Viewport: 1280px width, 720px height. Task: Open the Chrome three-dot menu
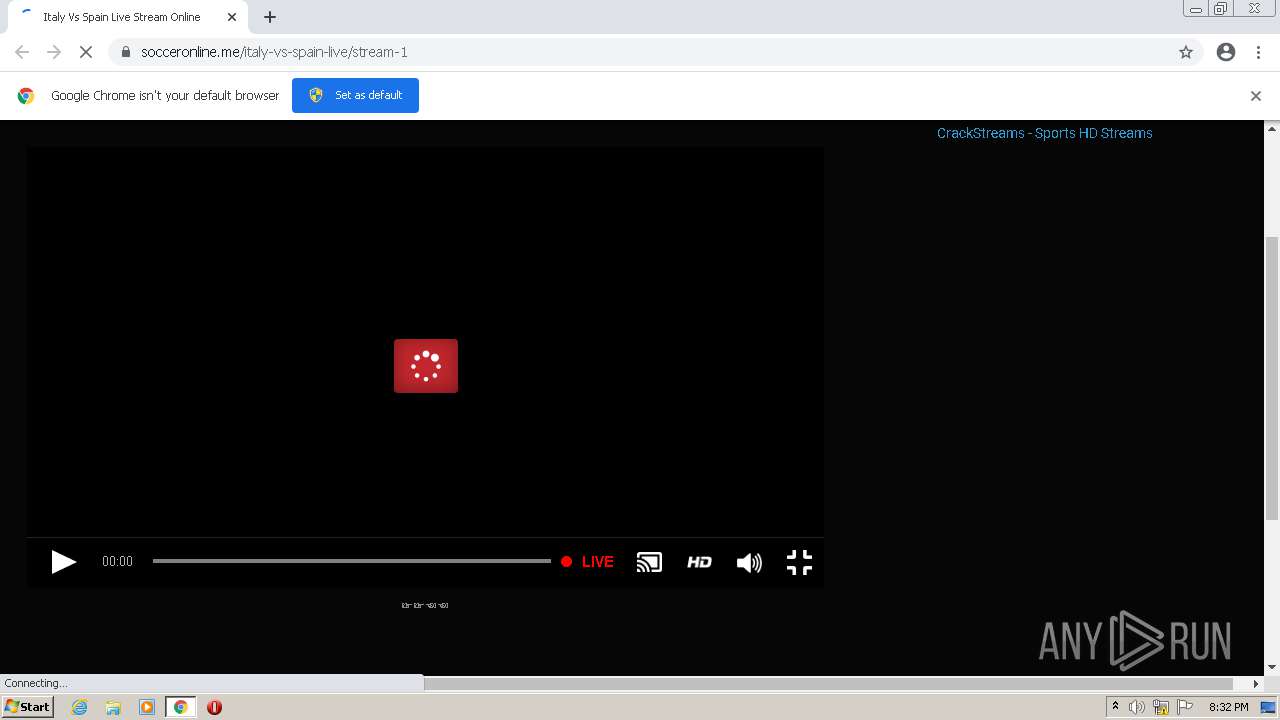(1259, 52)
